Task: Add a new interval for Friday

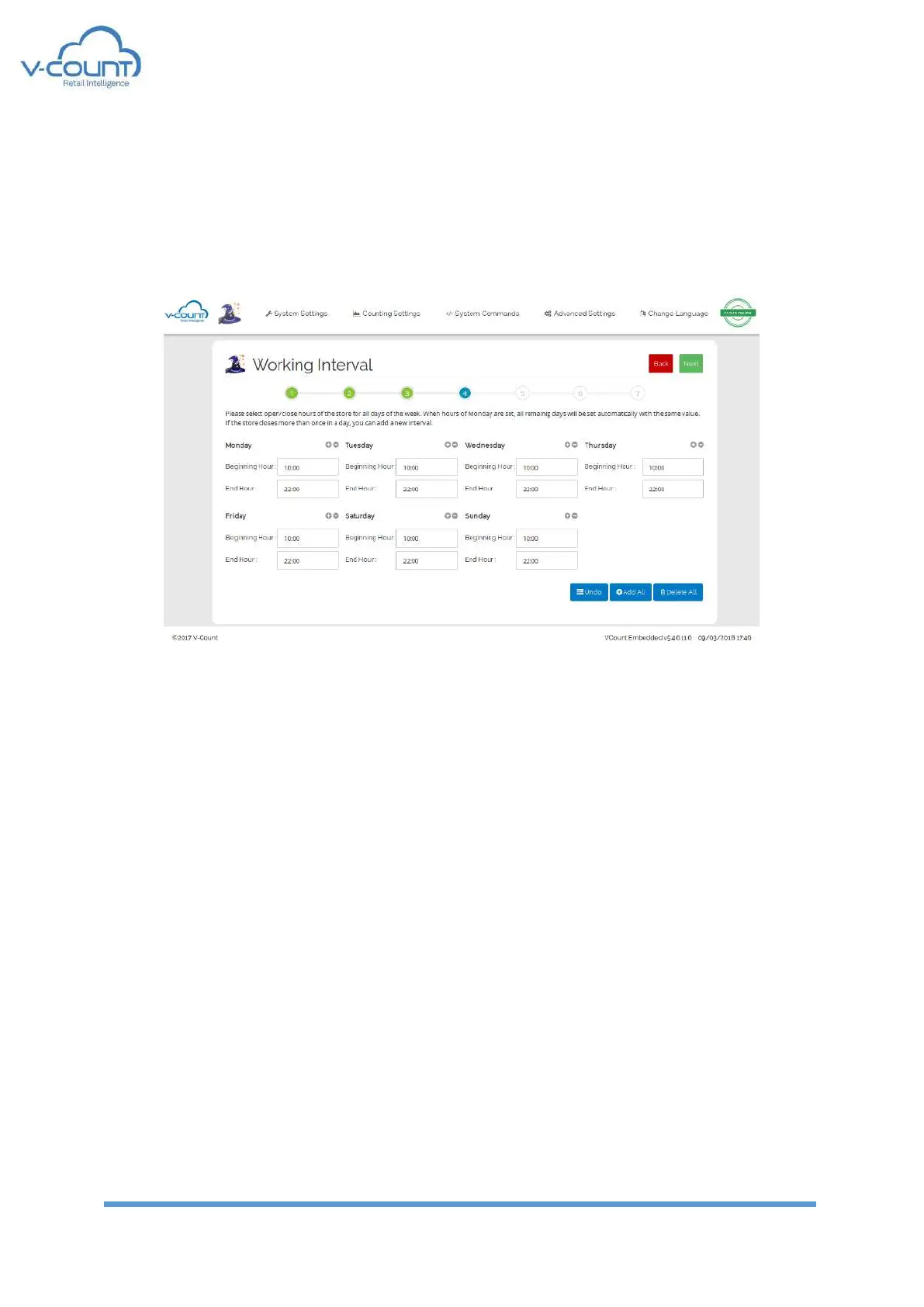Action: pyautogui.click(x=328, y=515)
